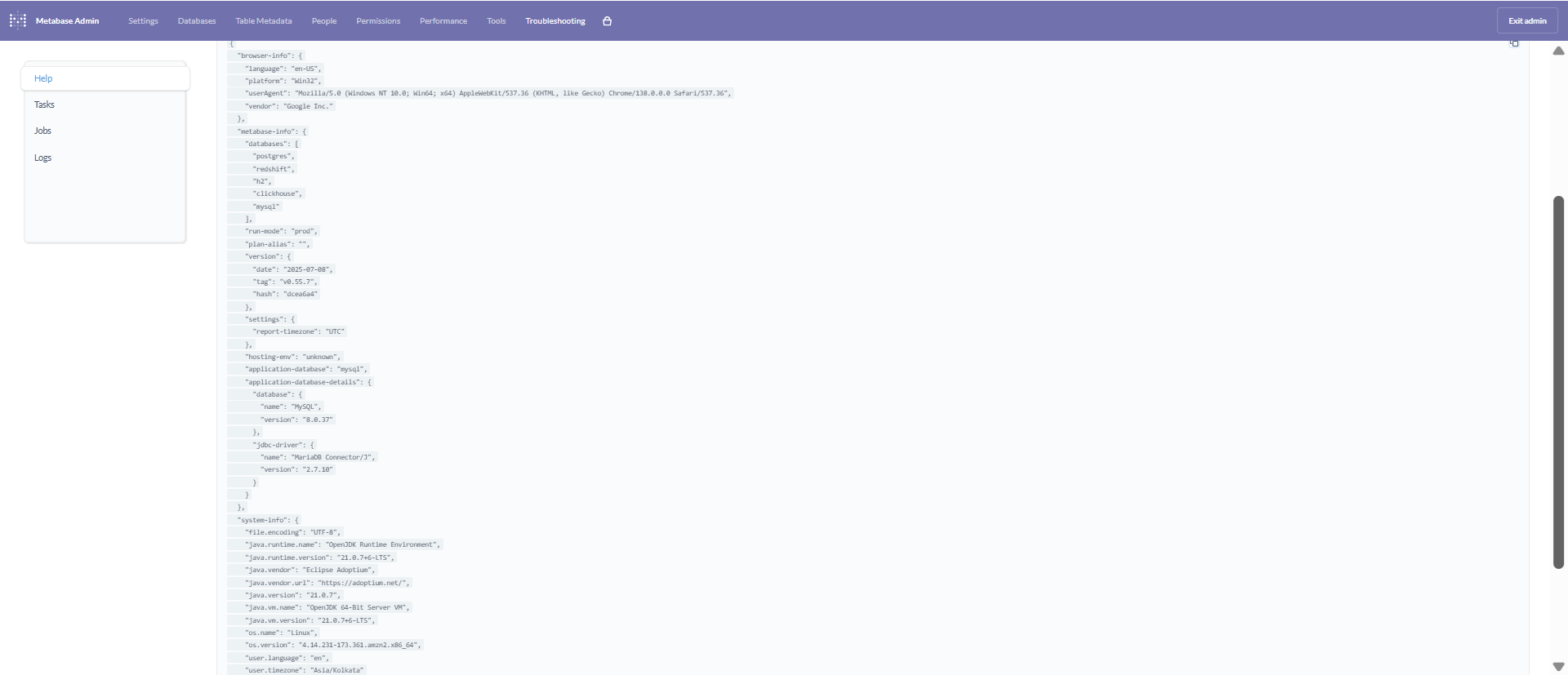Viewport: 1568px width, 675px height.
Task: Open Jobs in the troubleshooting sidebar
Action: point(42,131)
